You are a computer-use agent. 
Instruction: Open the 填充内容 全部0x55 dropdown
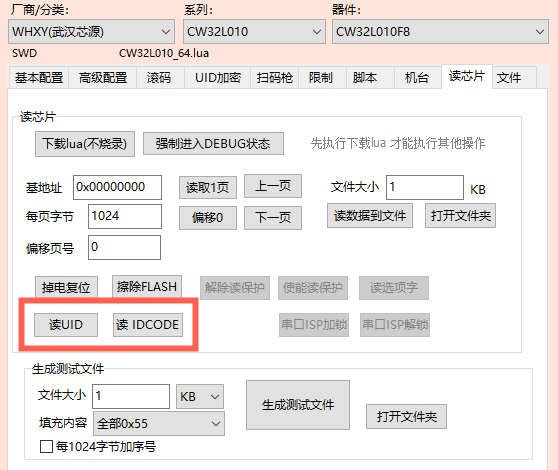click(x=159, y=423)
